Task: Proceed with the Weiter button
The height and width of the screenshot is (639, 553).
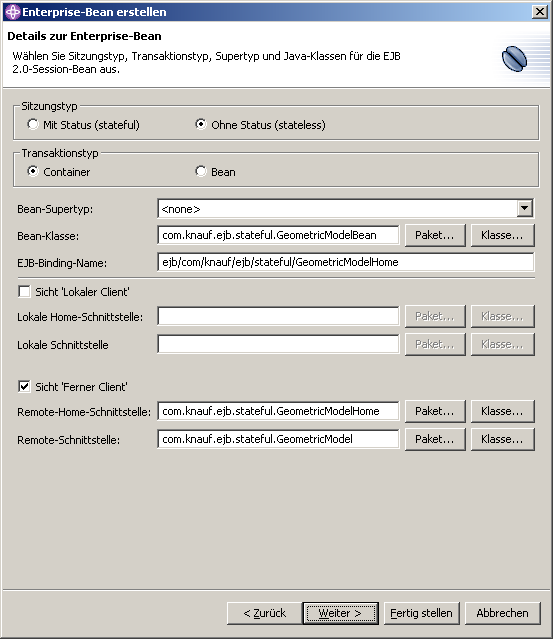Action: click(x=340, y=613)
